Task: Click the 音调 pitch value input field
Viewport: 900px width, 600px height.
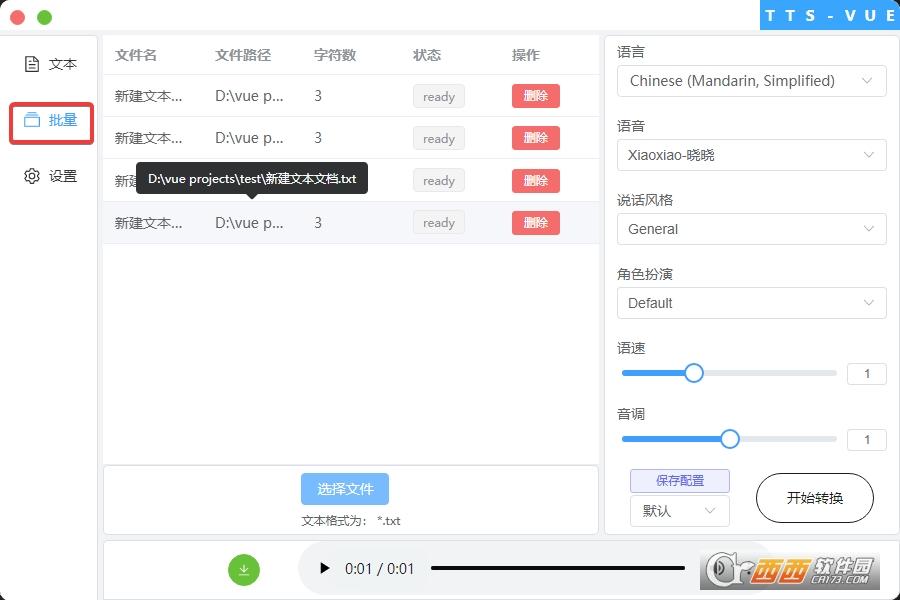Action: [866, 439]
